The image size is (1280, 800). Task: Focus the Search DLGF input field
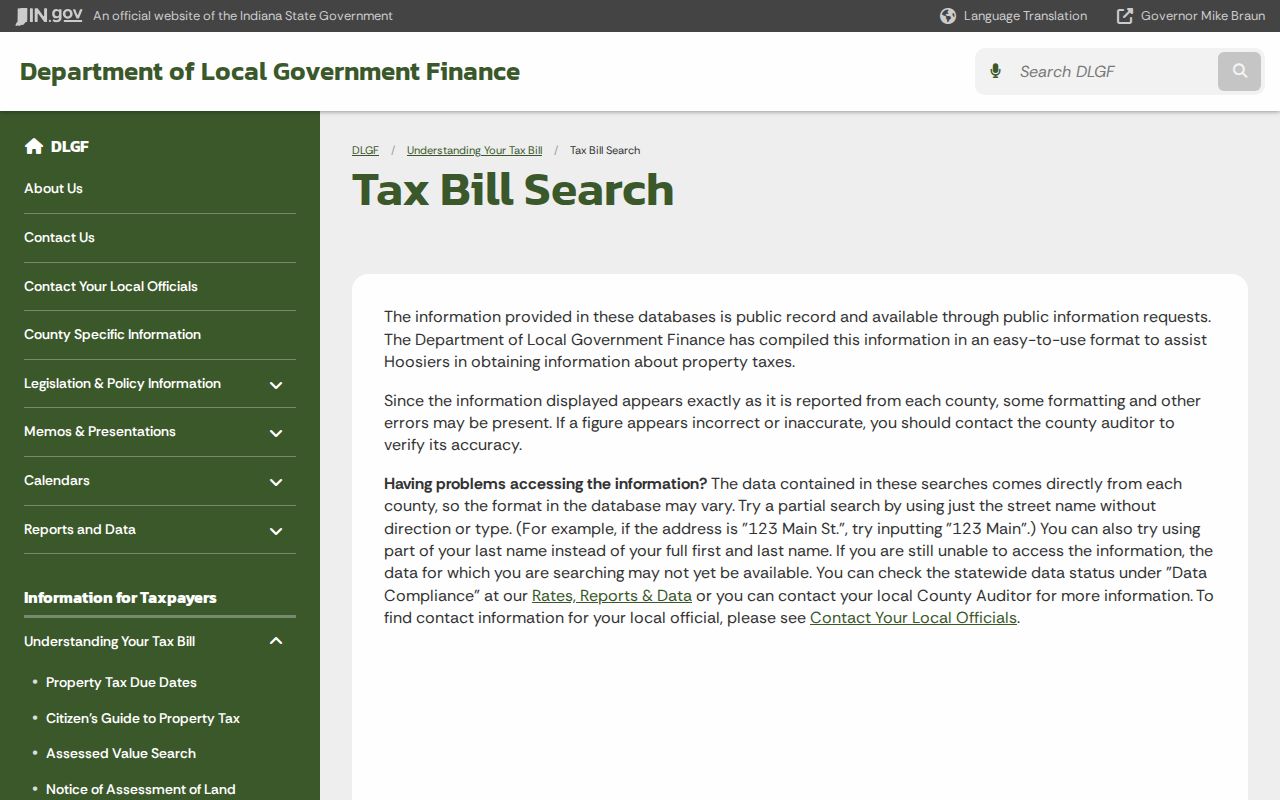click(x=1112, y=71)
